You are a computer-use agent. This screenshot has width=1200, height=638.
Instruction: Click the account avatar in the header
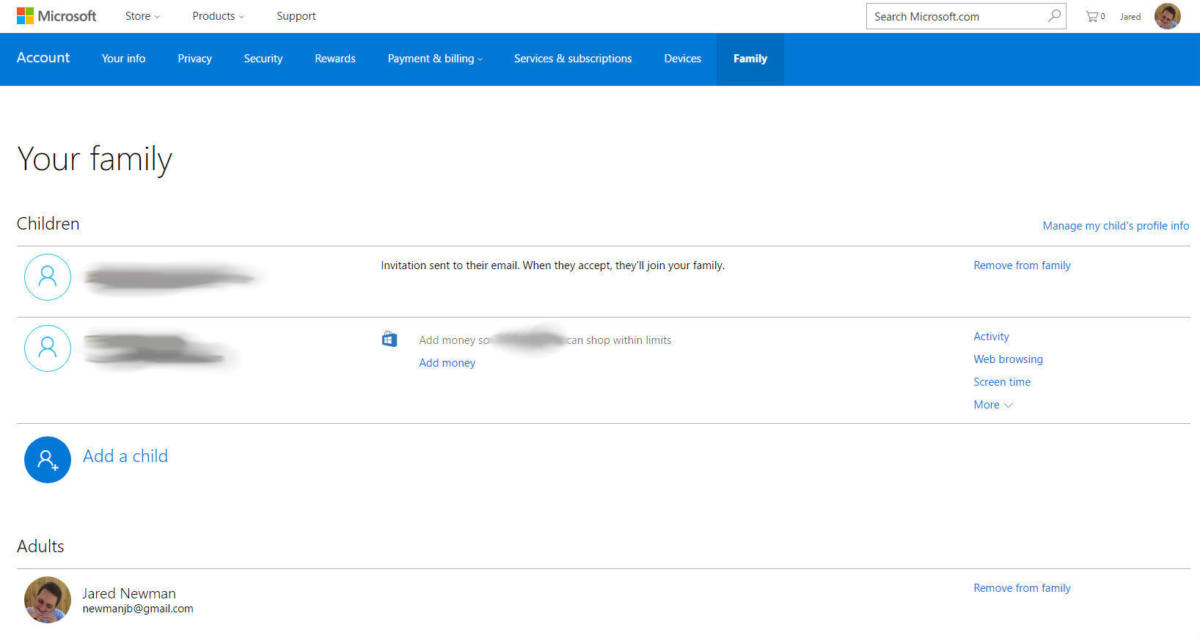(1167, 16)
